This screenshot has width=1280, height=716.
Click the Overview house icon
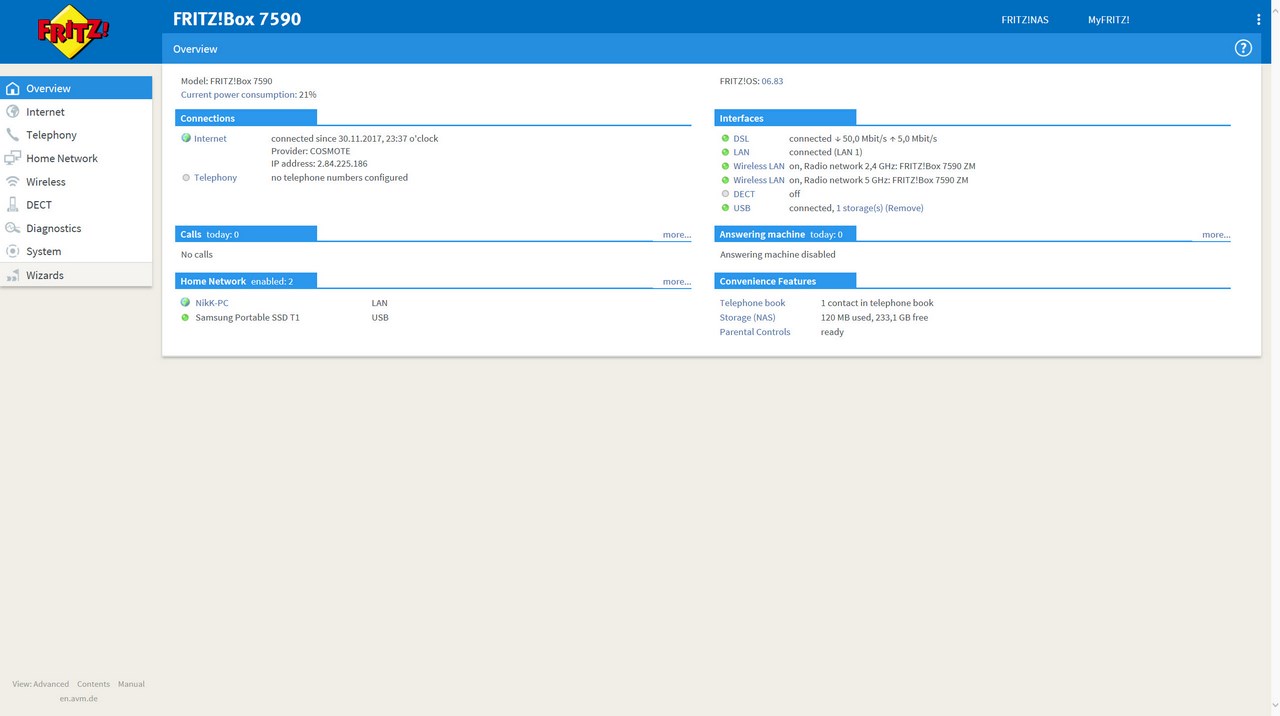click(x=13, y=88)
